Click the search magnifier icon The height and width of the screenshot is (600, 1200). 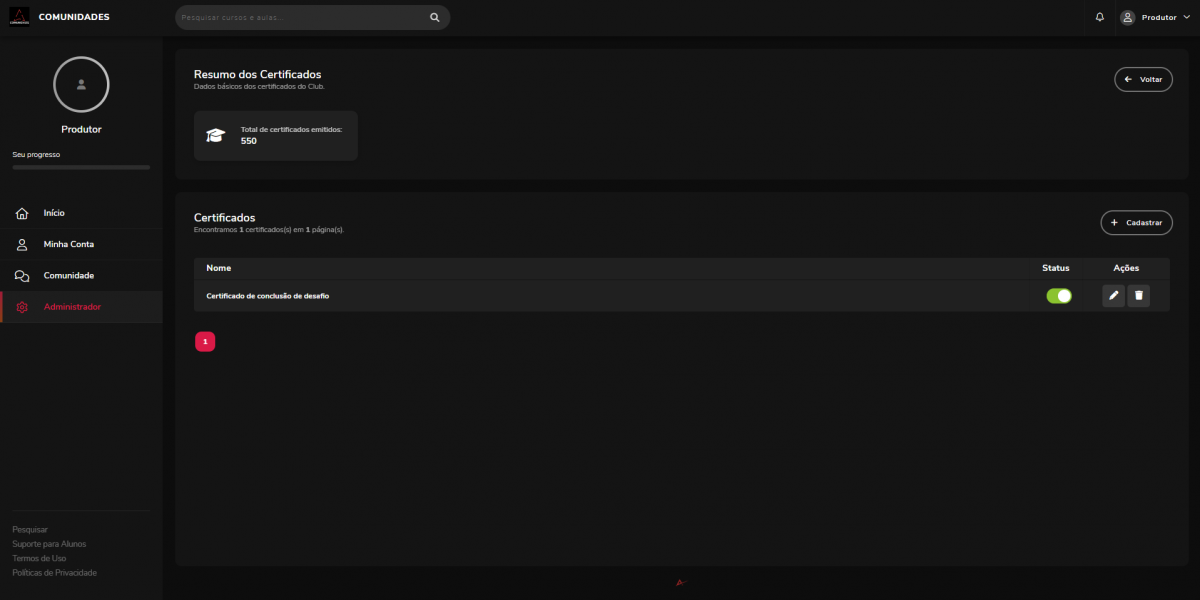click(x=434, y=17)
